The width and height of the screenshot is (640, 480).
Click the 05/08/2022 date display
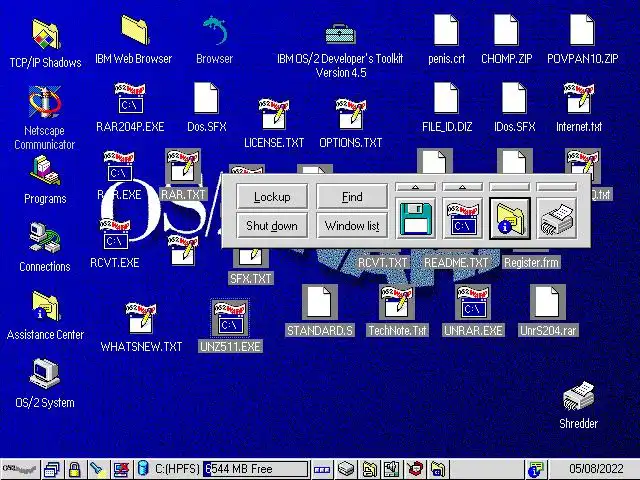(x=595, y=469)
